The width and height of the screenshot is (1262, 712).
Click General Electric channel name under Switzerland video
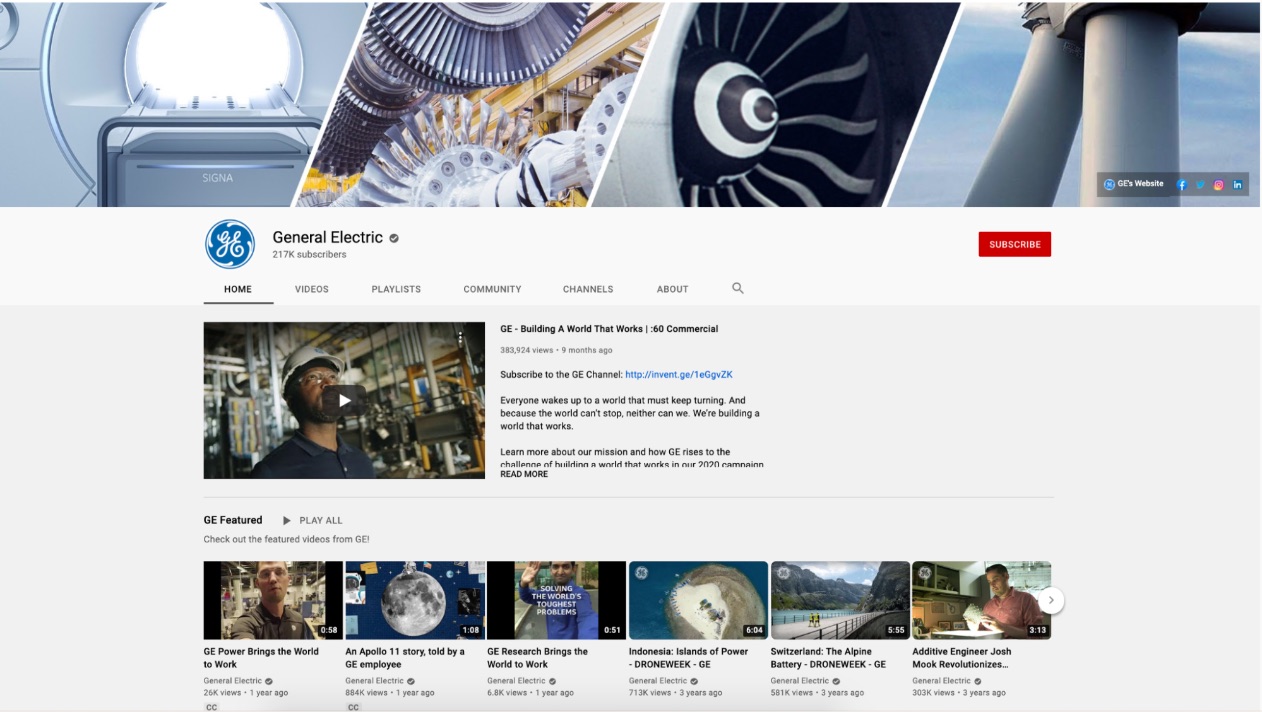(800, 681)
